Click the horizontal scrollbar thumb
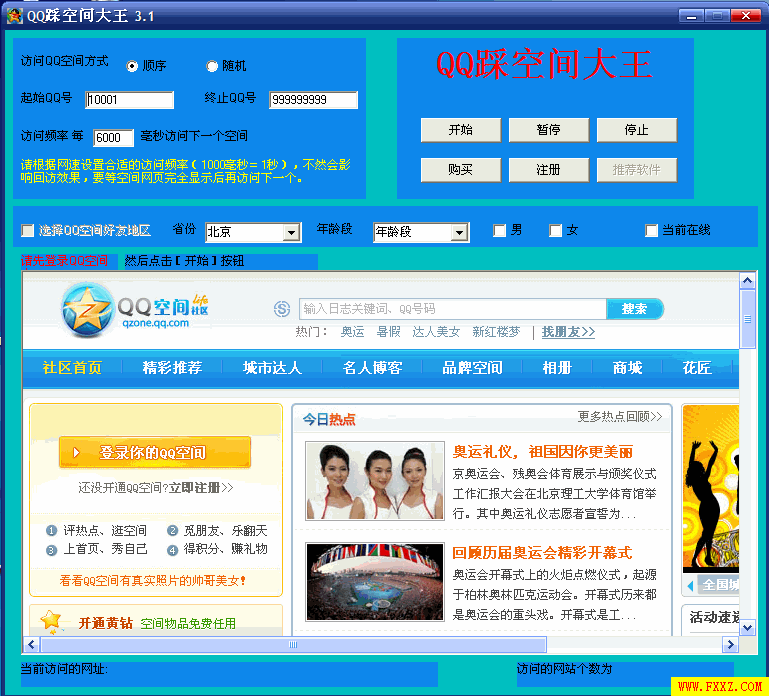This screenshot has width=769, height=696. point(293,645)
